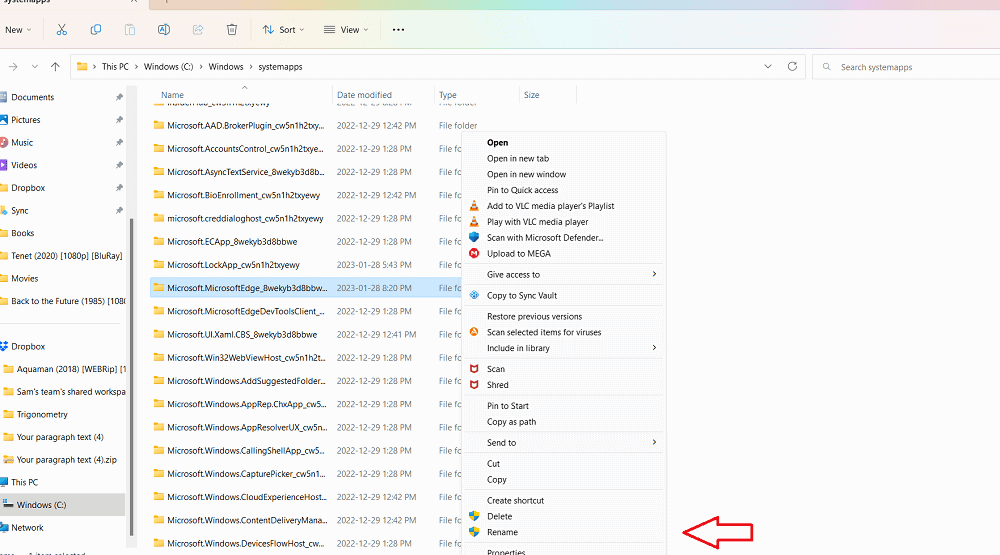This screenshot has height=555, width=1000.
Task: Click the Rename icon in toolbar
Action: tap(164, 29)
